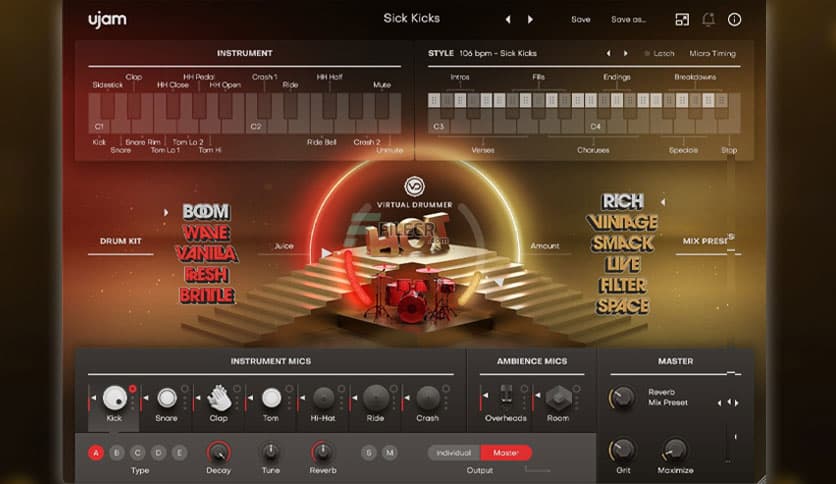Click the Juice slider handle
Viewport: 836px width, 484px height.
326,253
